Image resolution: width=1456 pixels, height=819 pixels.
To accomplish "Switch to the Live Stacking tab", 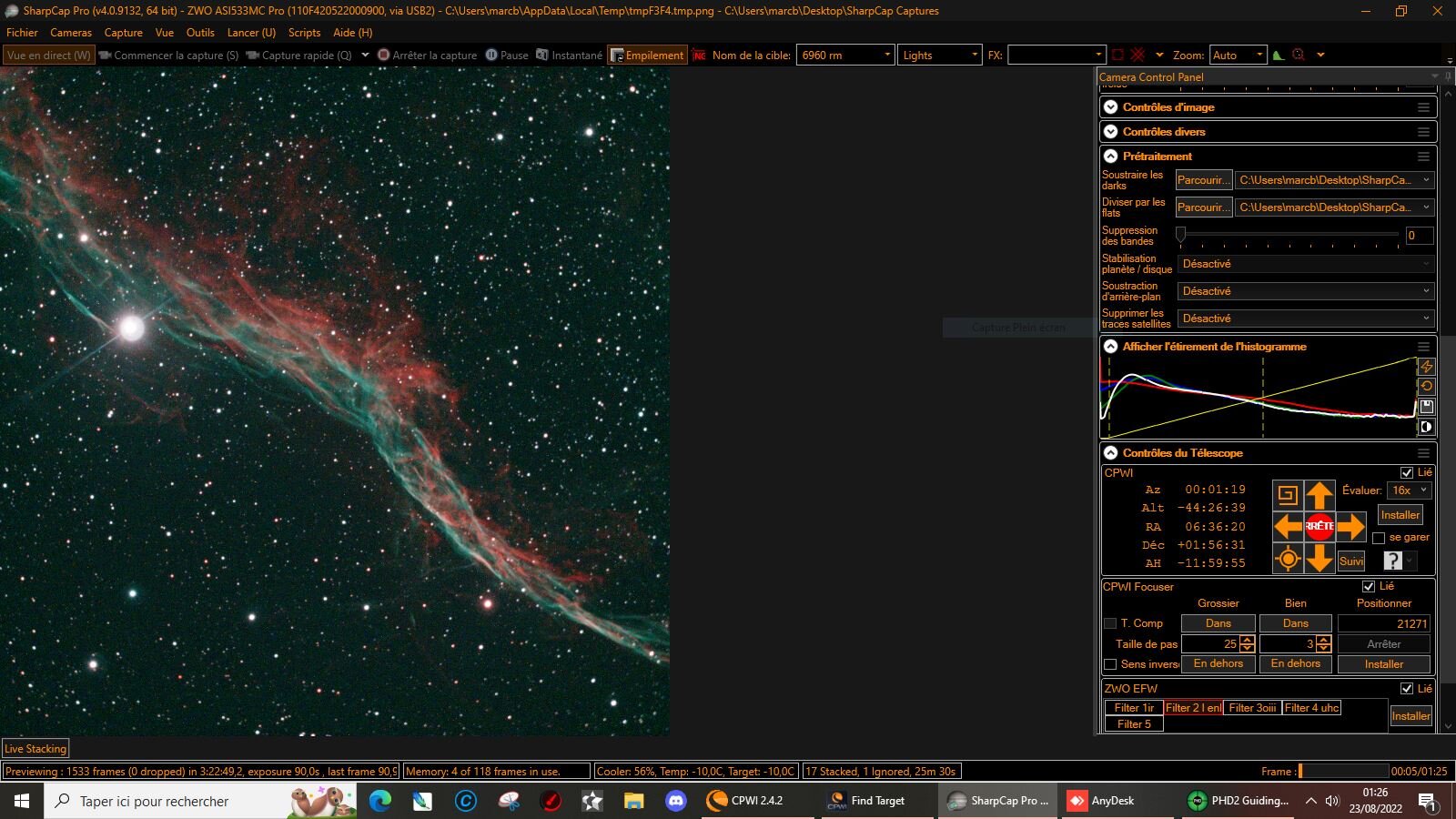I will tap(35, 749).
